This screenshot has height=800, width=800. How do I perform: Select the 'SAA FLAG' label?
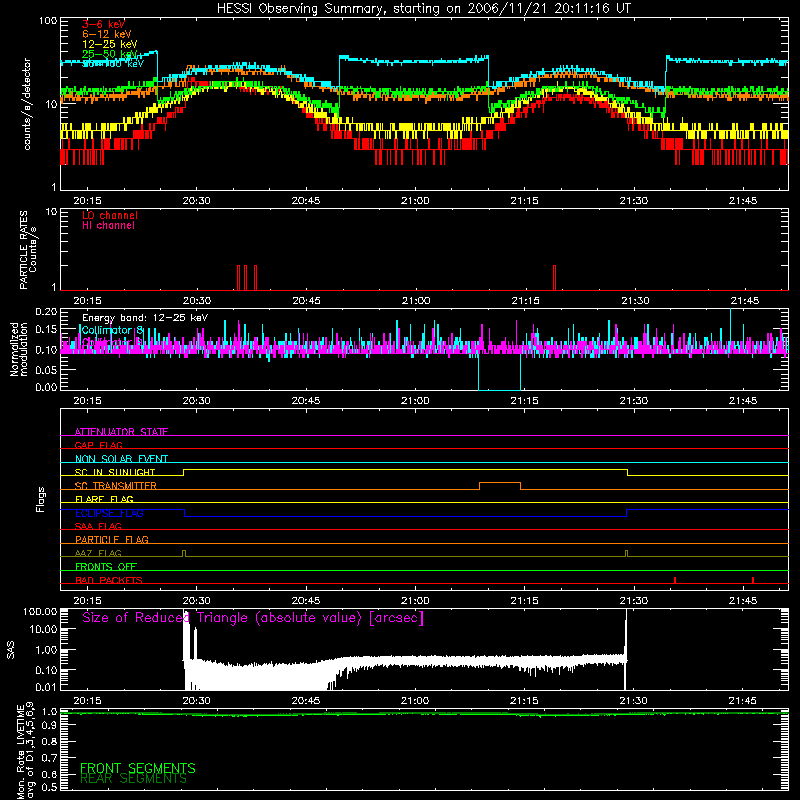[x=98, y=526]
